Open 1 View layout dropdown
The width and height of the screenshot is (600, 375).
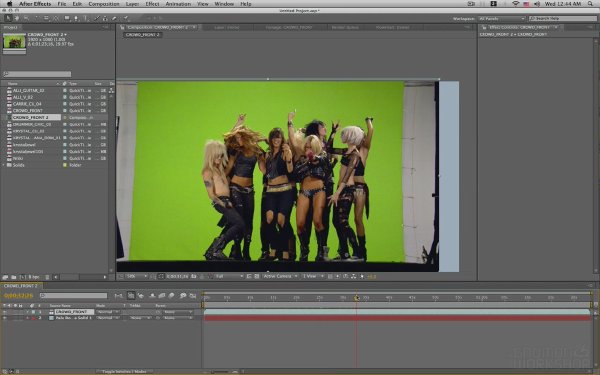(x=313, y=276)
